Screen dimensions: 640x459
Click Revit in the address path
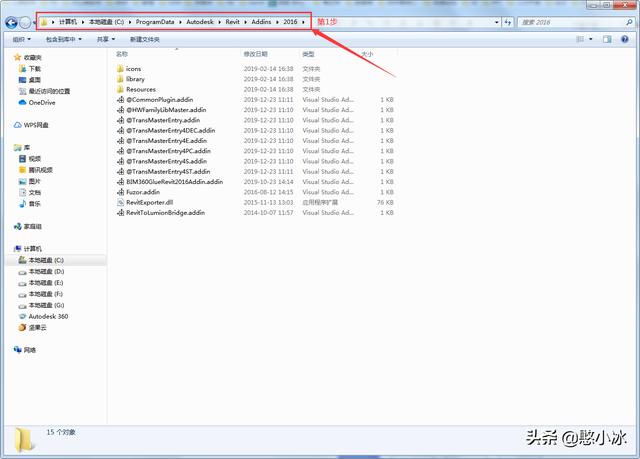click(232, 22)
